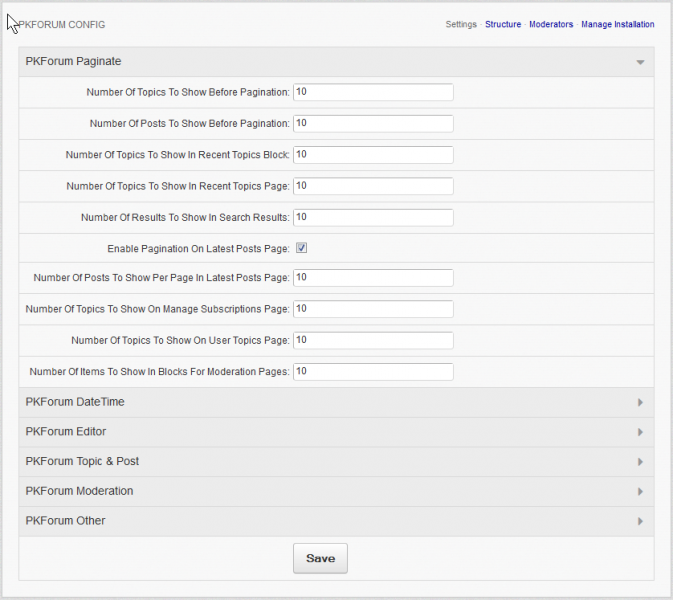Go to Manage Installation link
Screen dimensions: 673x600
pyautogui.click(x=617, y=24)
